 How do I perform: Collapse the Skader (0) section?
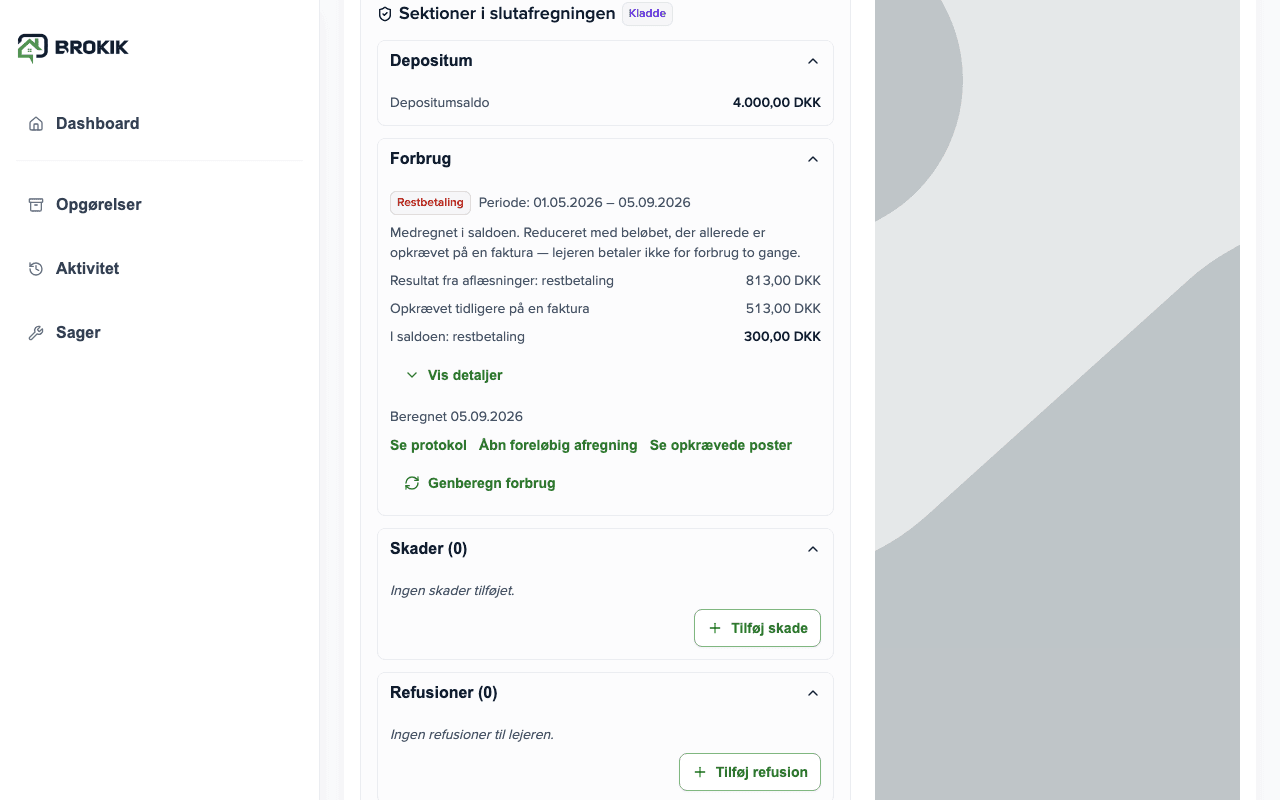click(813, 549)
